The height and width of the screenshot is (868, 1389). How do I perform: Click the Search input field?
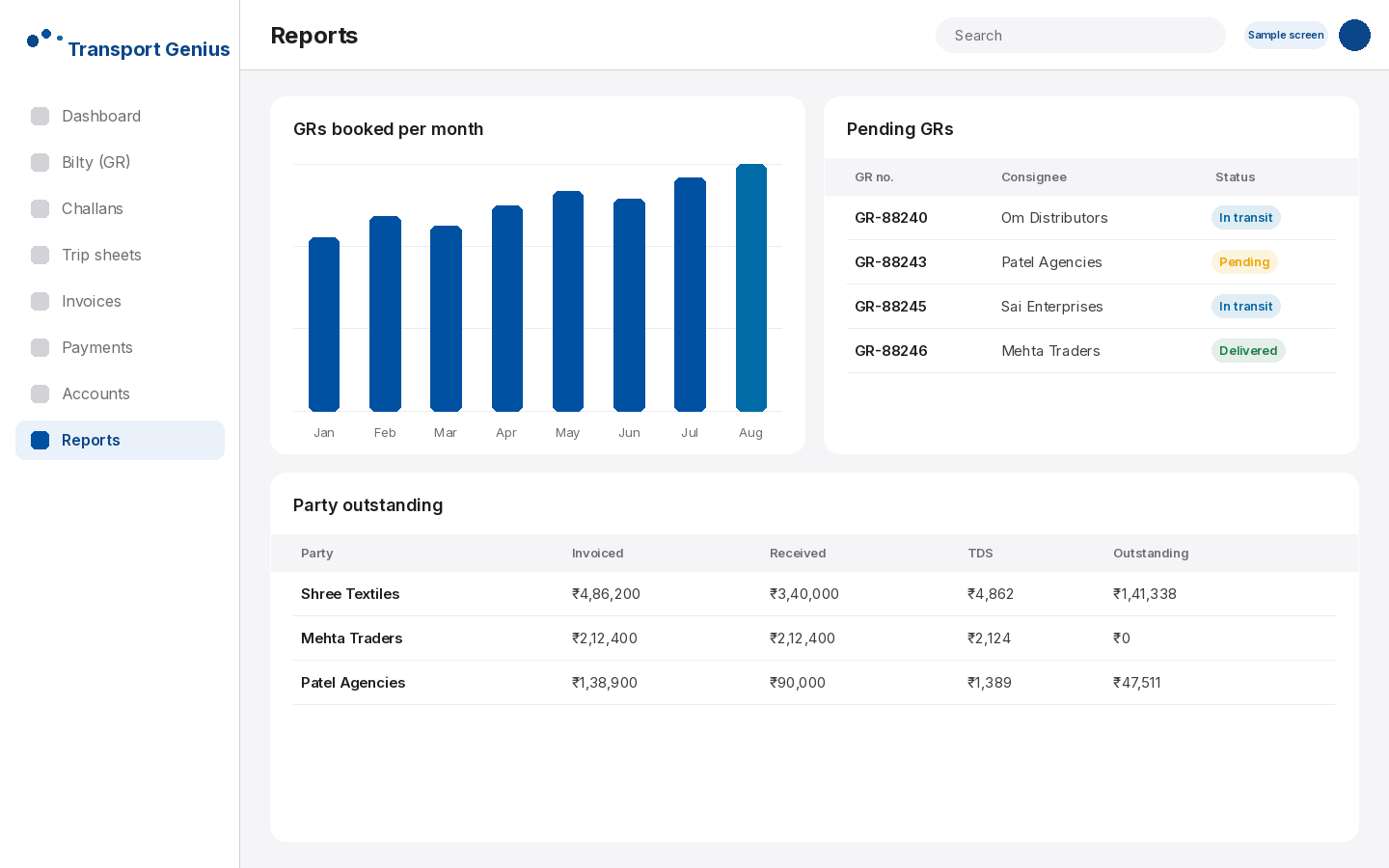1080,35
